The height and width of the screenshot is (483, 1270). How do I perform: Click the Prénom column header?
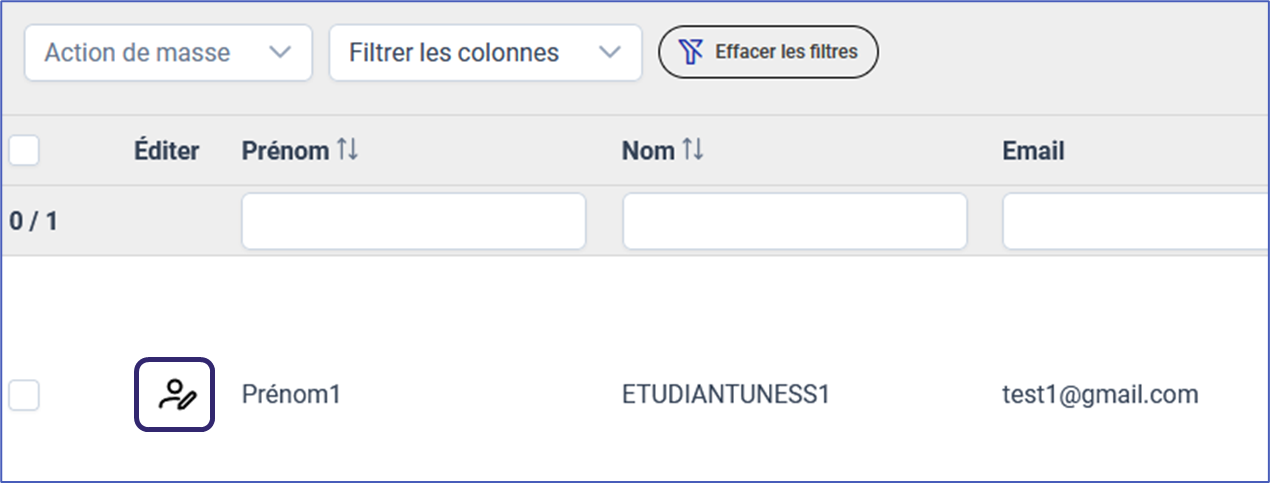pos(285,151)
